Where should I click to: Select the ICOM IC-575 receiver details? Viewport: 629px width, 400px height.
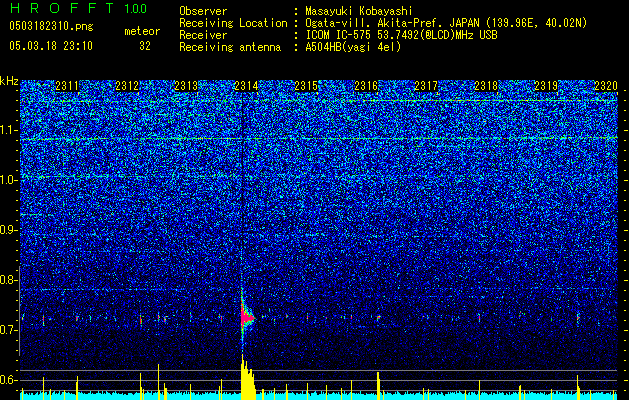(401, 35)
